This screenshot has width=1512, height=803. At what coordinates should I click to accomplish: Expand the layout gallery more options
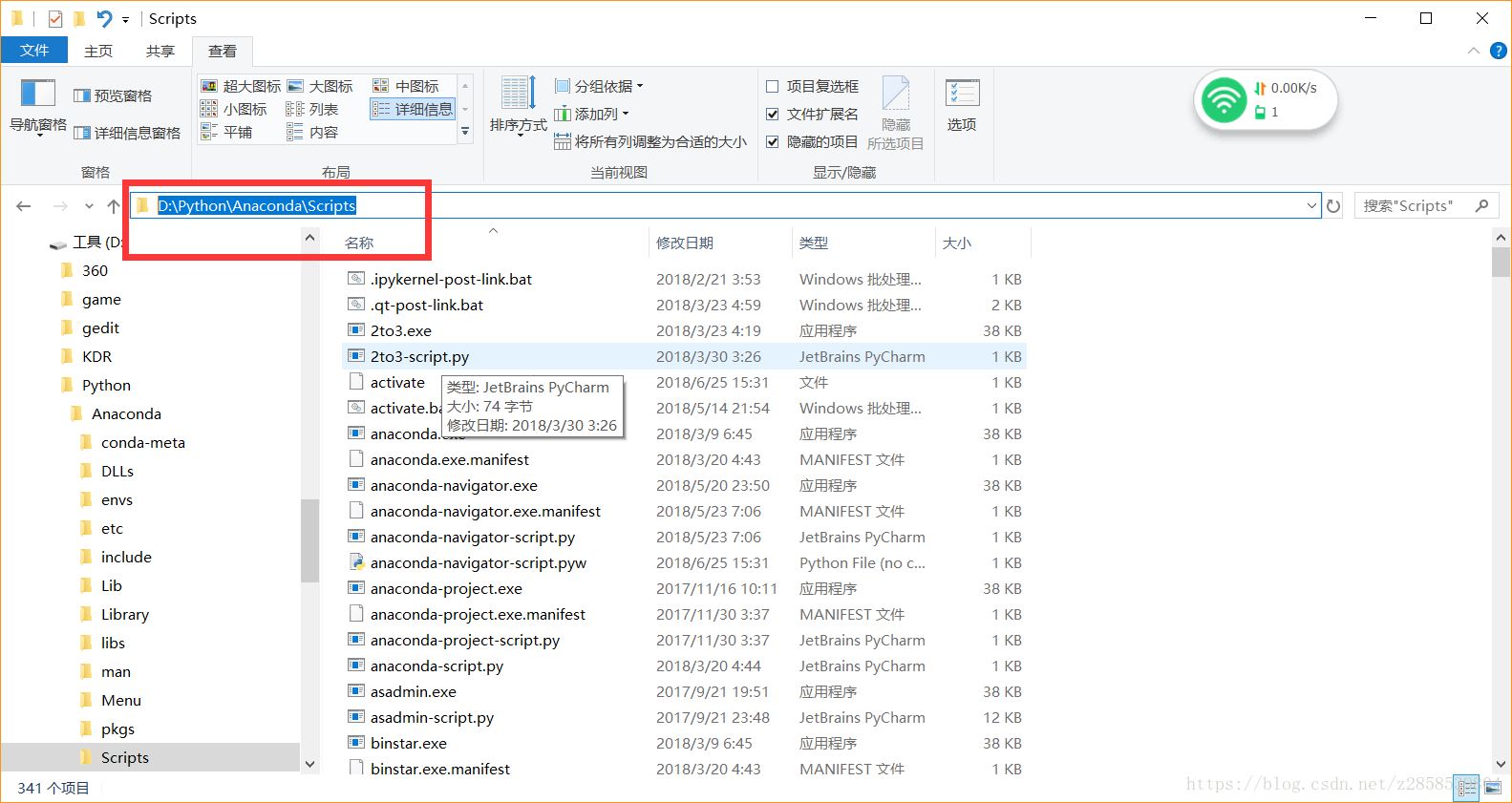coord(465,133)
